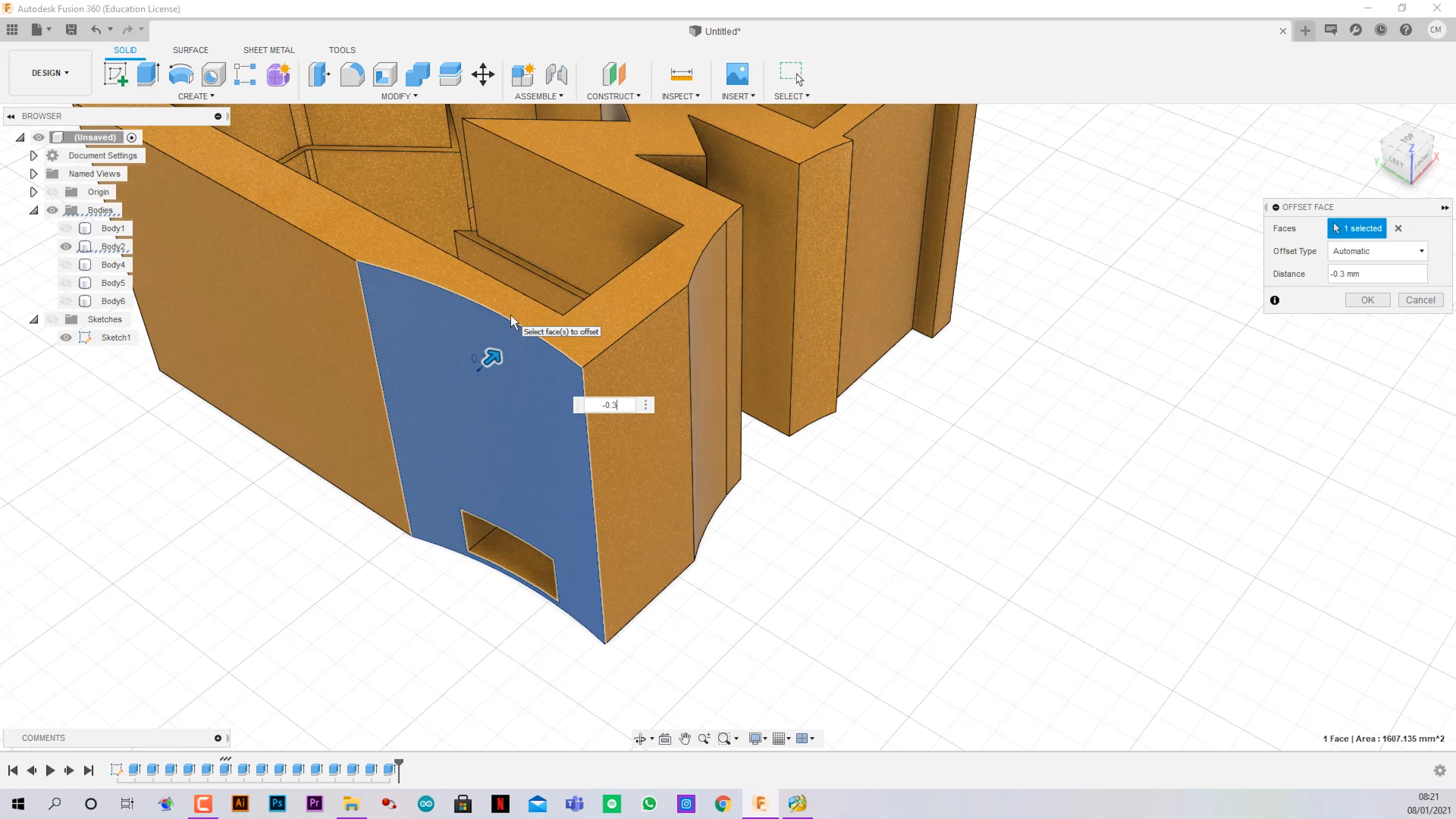The image size is (1456, 819).
Task: Select the Fillet tool icon
Action: click(353, 74)
